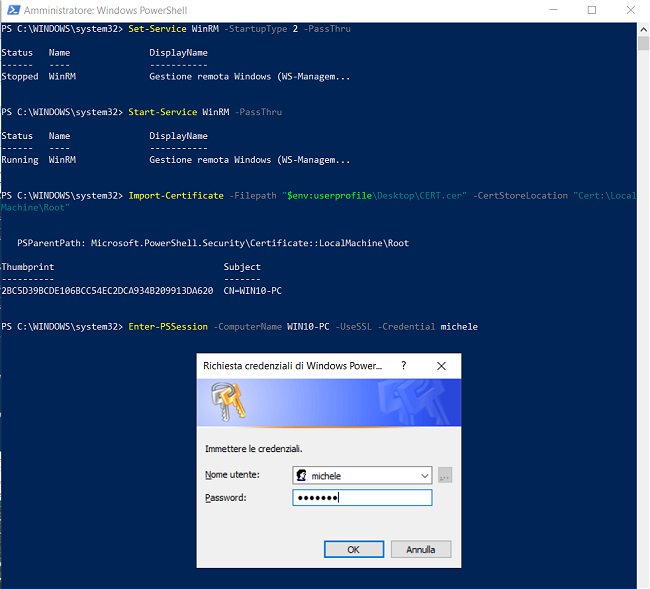Image resolution: width=650 pixels, height=589 pixels.
Task: Confirm credentials with the OK button
Action: (x=352, y=549)
